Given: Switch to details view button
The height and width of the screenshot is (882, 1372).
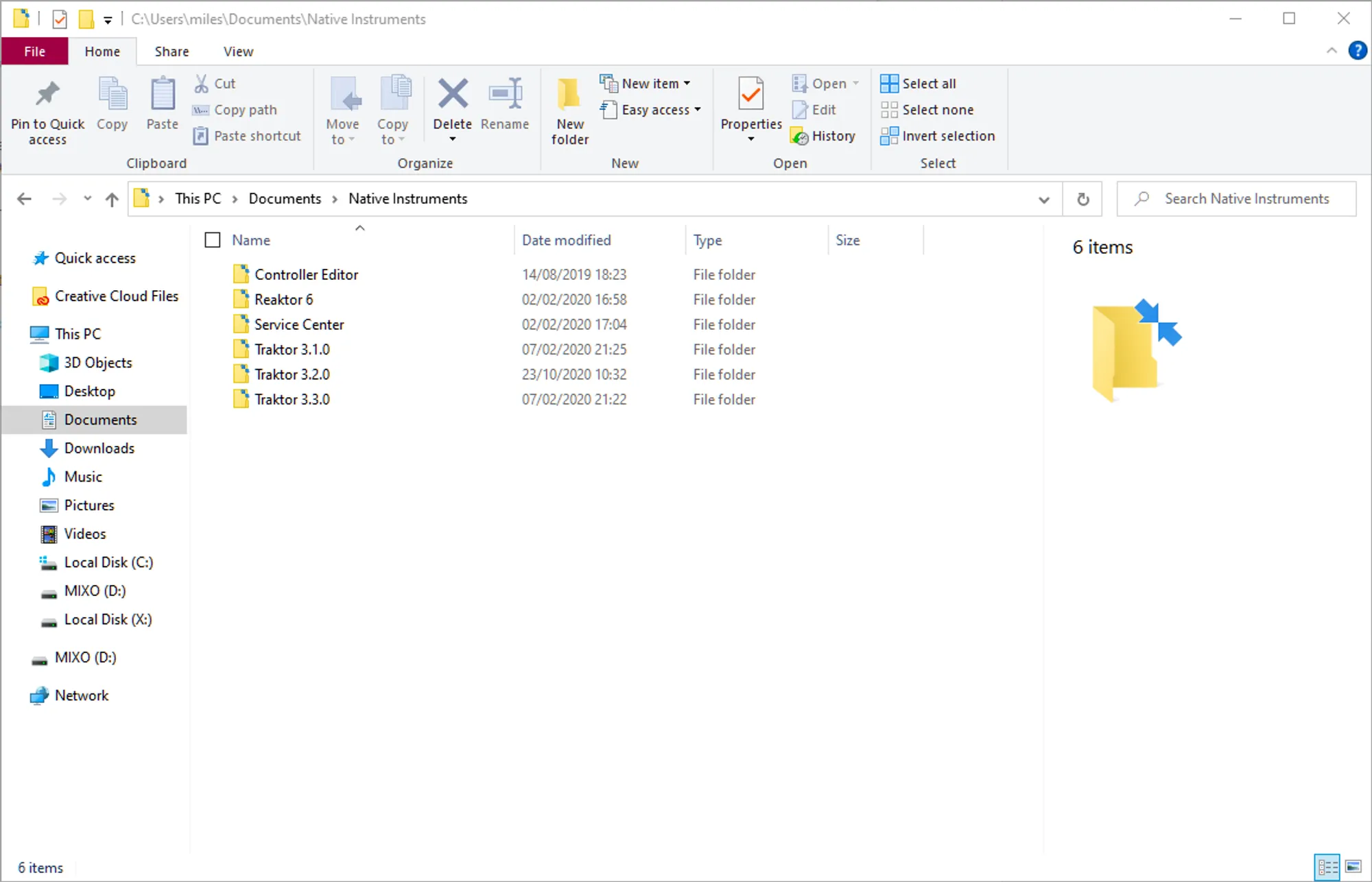Looking at the screenshot, I should (x=1327, y=867).
